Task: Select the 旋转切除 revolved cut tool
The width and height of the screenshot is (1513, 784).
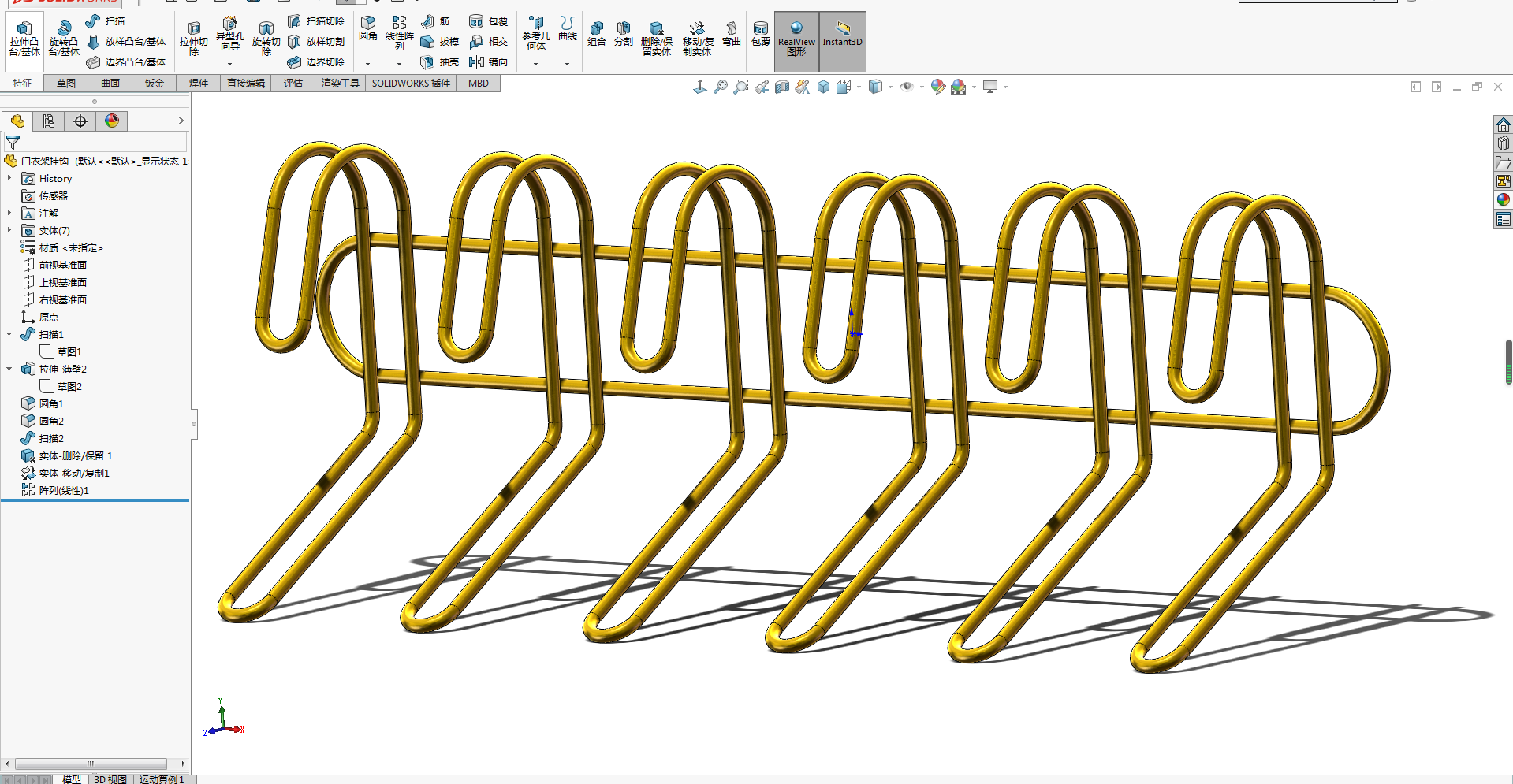Action: pos(266,39)
